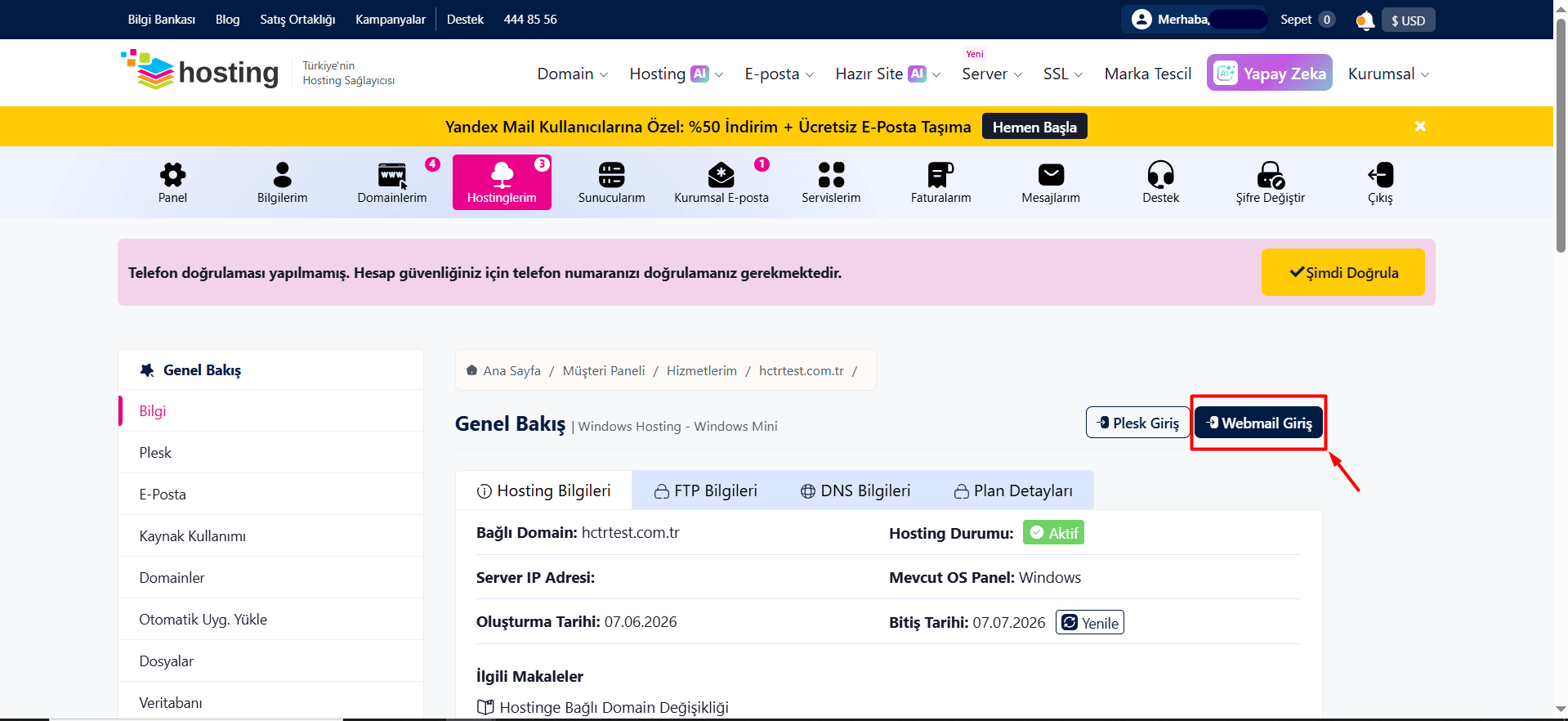This screenshot has width=1568, height=721.
Task: Expand the Hazır Site menu
Action: [x=887, y=74]
